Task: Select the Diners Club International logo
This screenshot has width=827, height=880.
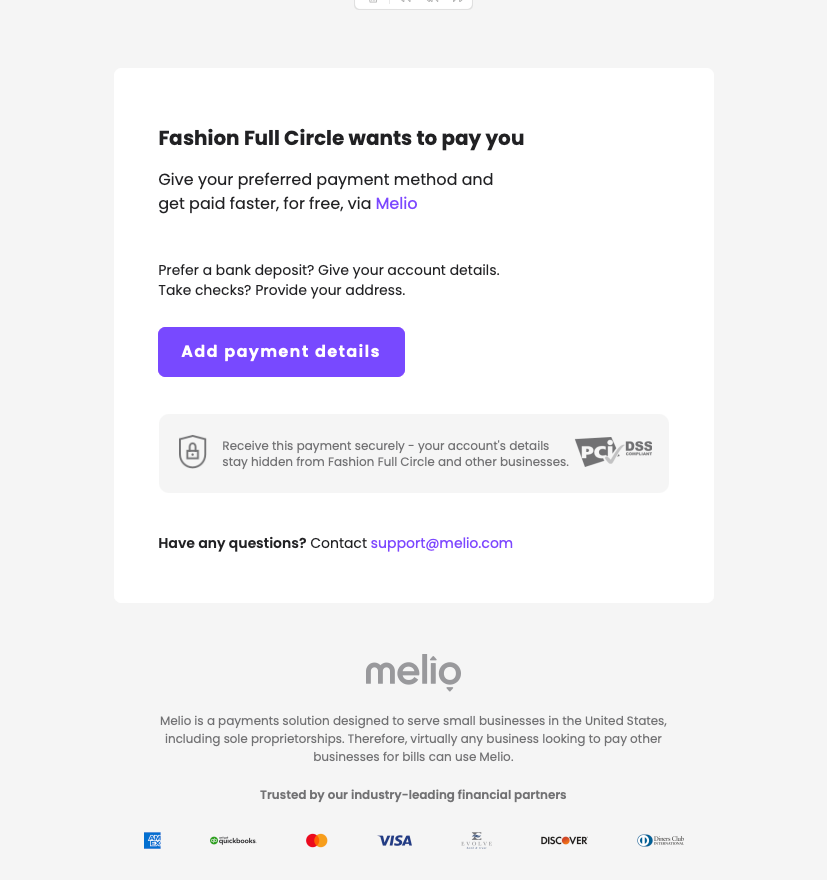Action: pyautogui.click(x=660, y=840)
